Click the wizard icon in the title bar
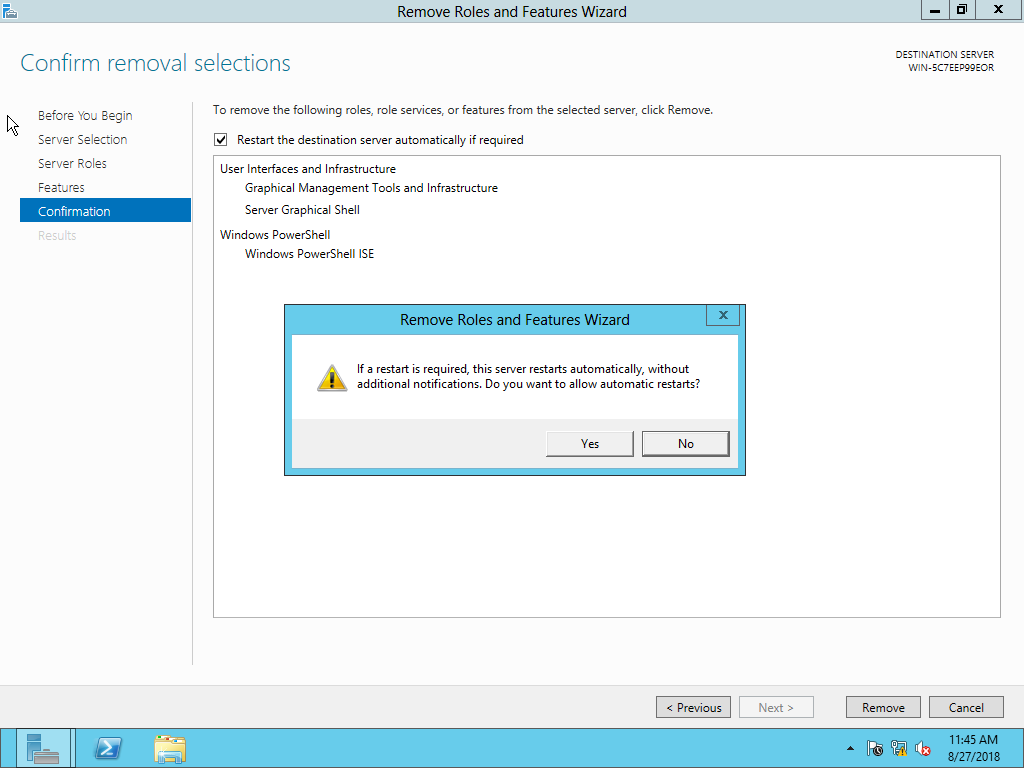 pos(10,10)
